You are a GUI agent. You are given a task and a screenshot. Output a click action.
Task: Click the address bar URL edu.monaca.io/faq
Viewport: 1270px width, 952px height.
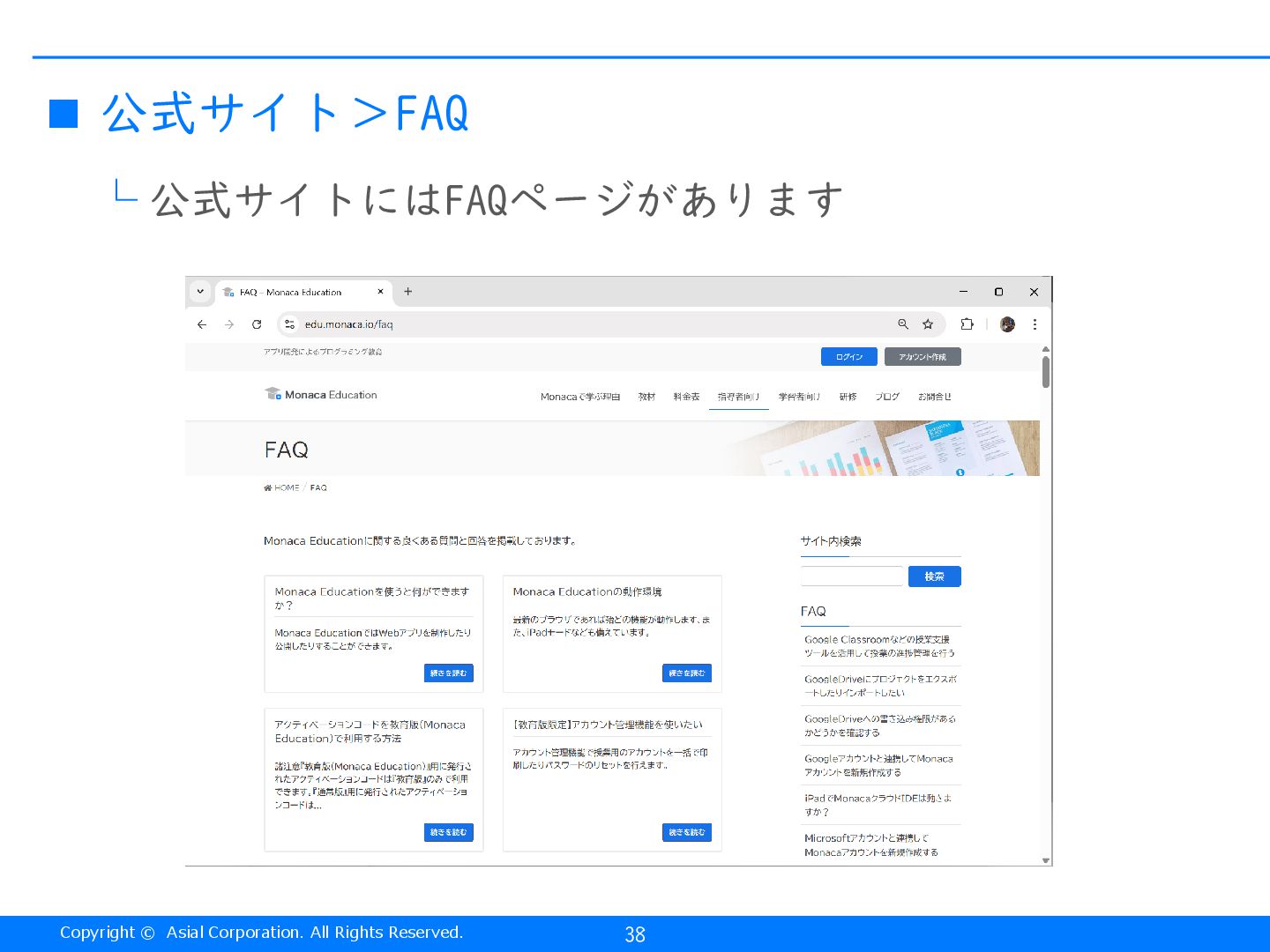tap(349, 324)
